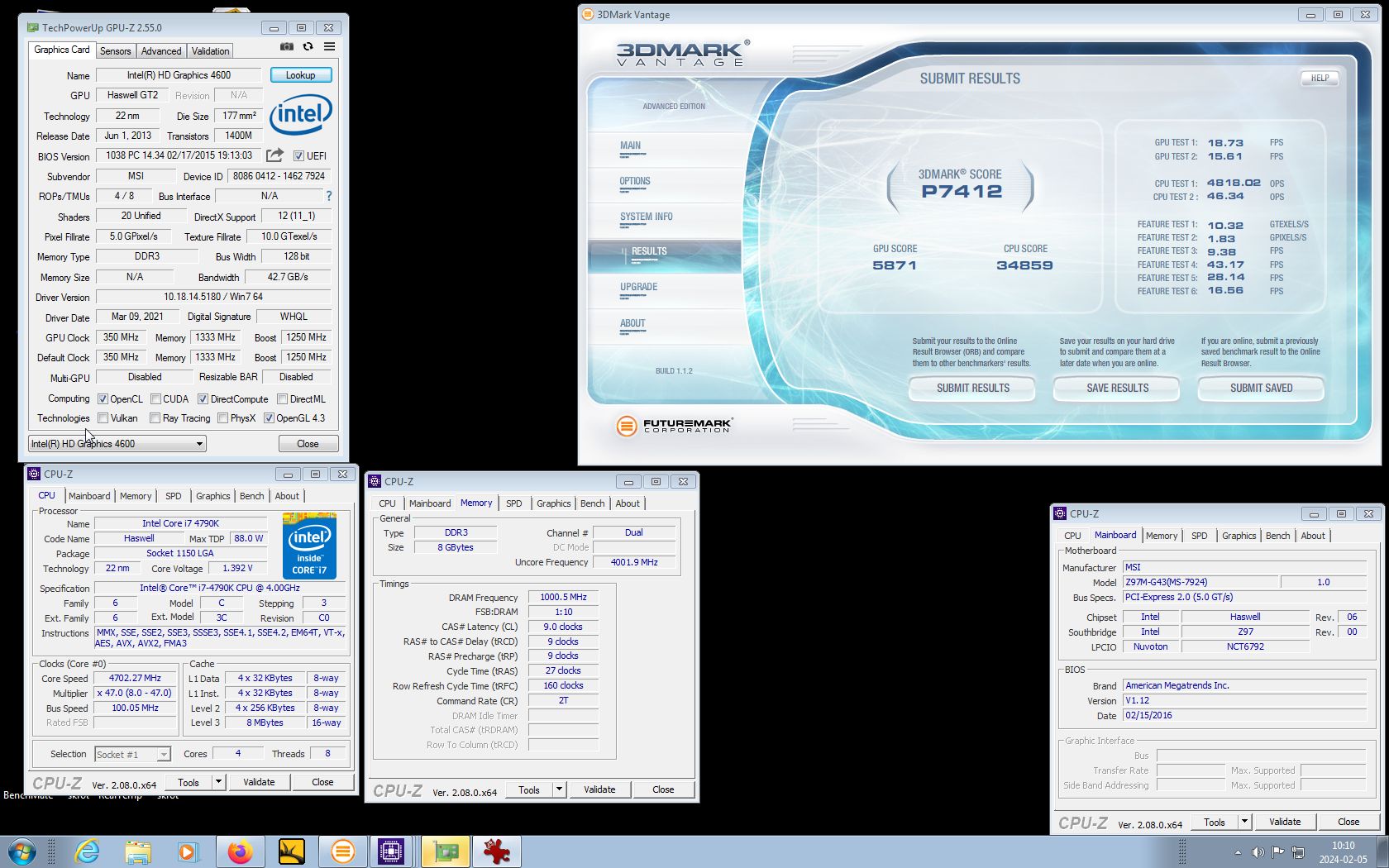Switch to Firefox in the taskbar
The image size is (1389, 868).
[x=240, y=851]
